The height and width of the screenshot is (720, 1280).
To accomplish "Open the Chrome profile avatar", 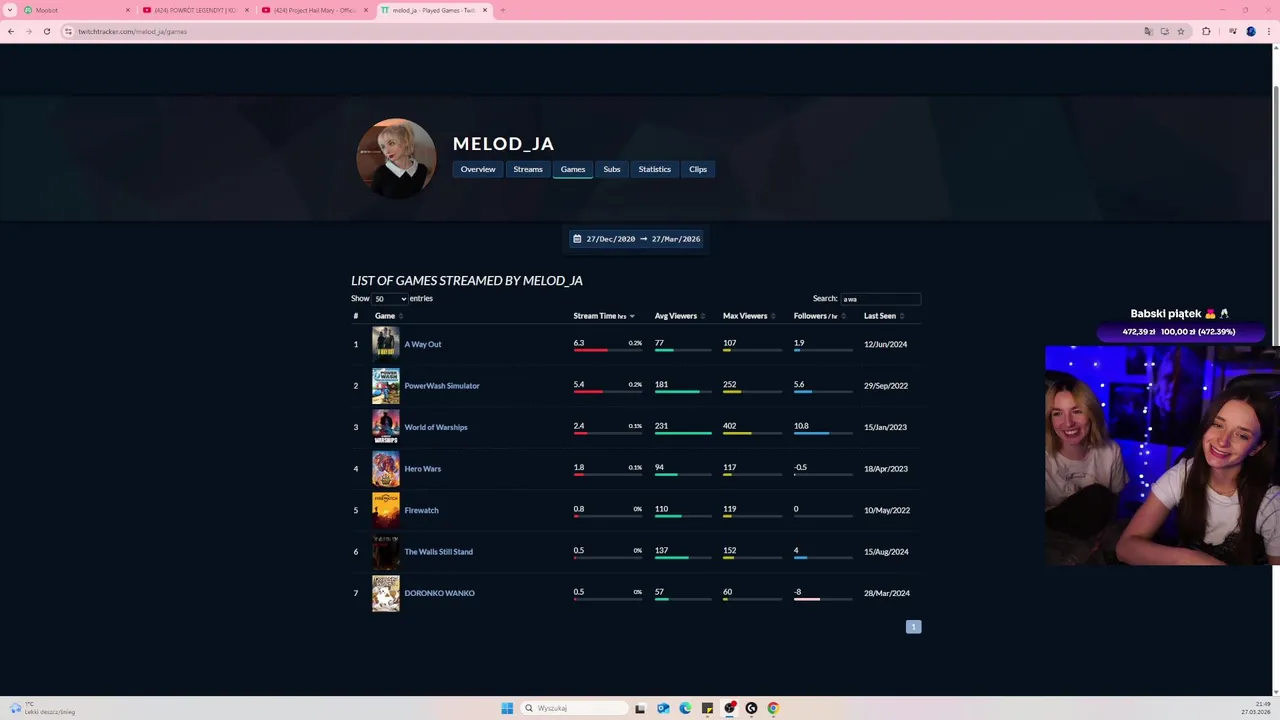I will pos(1251,31).
